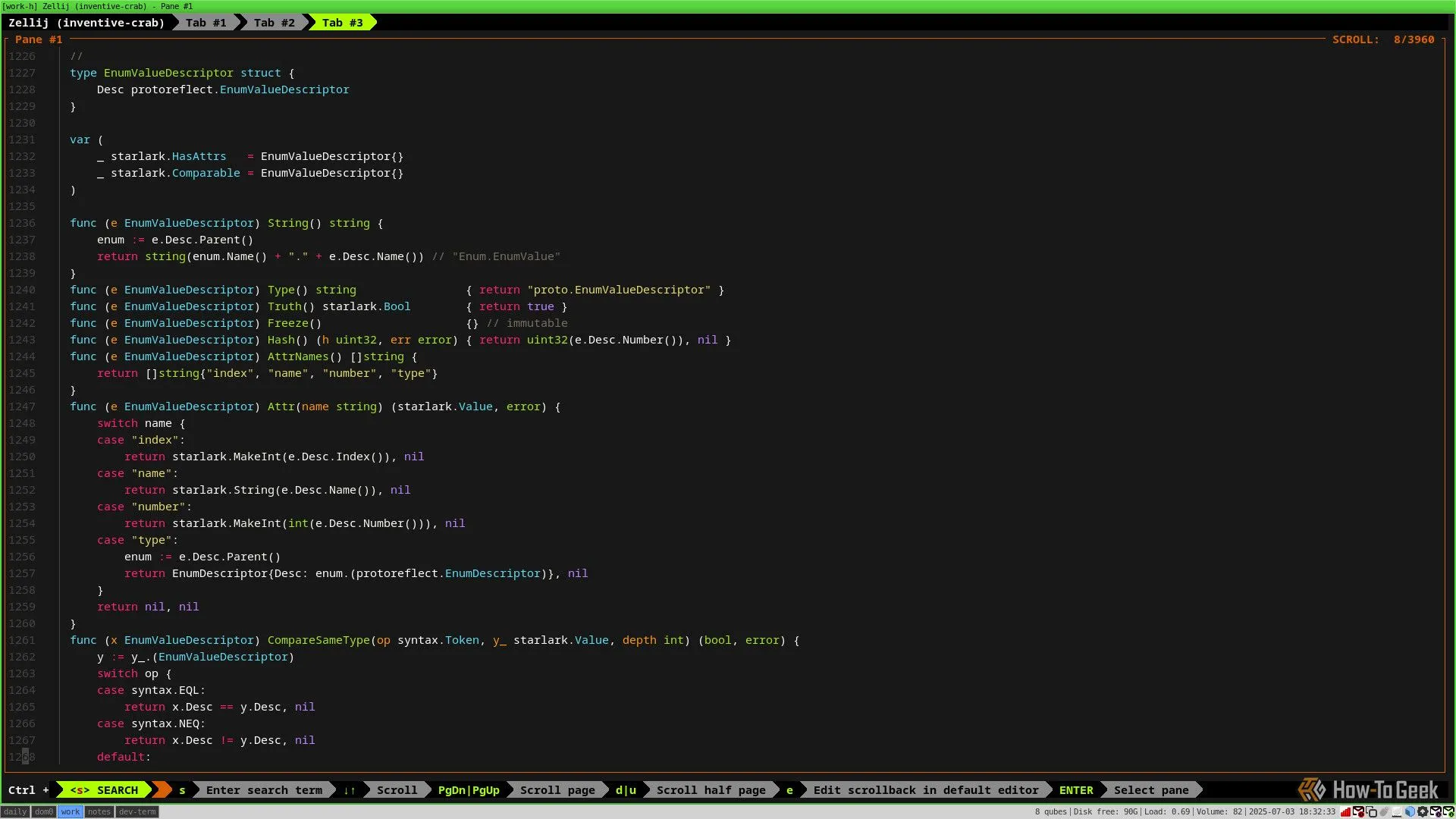Click the 'Pane #1' frame title

(39, 39)
